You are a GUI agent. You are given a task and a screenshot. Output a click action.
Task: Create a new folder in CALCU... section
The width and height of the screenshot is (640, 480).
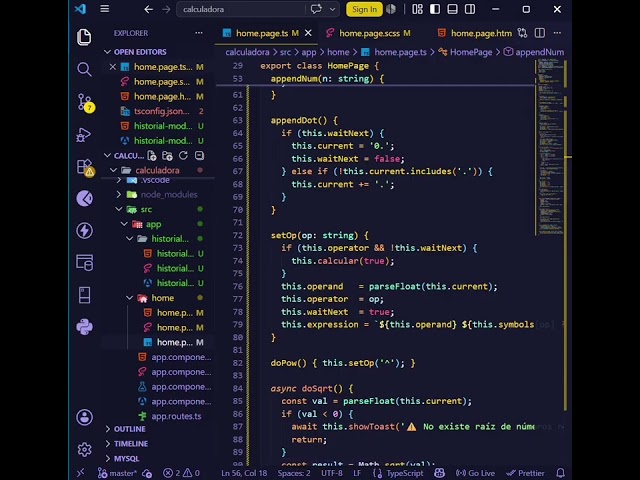pos(167,156)
